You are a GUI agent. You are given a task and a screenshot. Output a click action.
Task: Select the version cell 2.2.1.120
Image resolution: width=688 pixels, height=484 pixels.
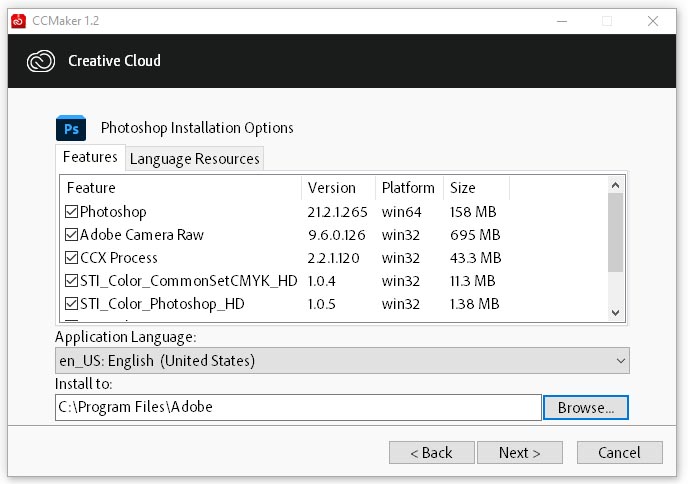[x=333, y=258]
